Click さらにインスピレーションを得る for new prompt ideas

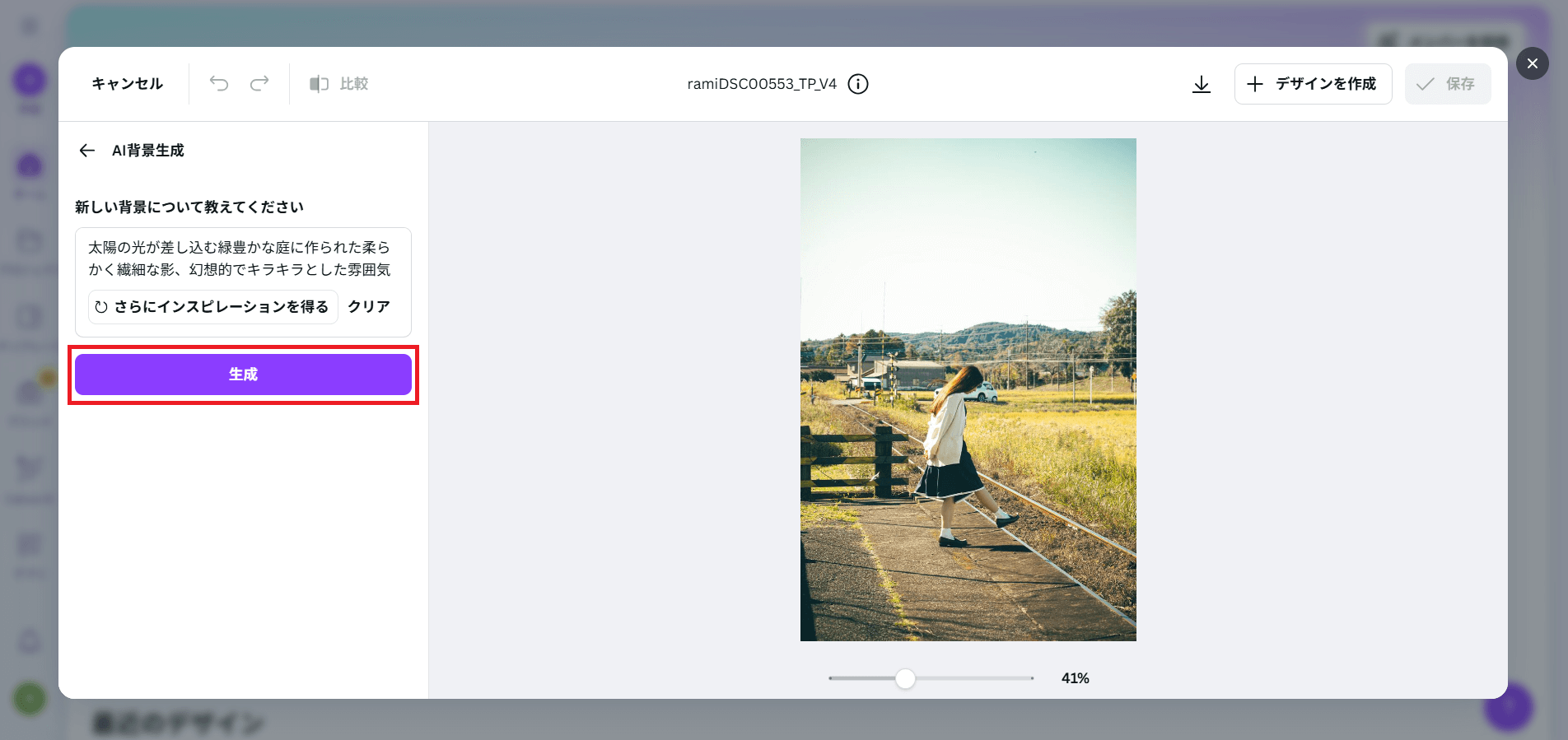click(x=212, y=307)
